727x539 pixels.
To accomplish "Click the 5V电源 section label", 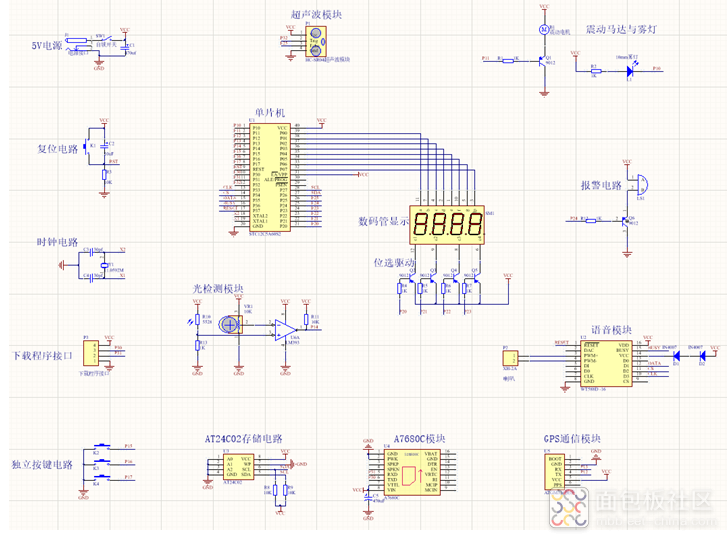I will point(46,46).
